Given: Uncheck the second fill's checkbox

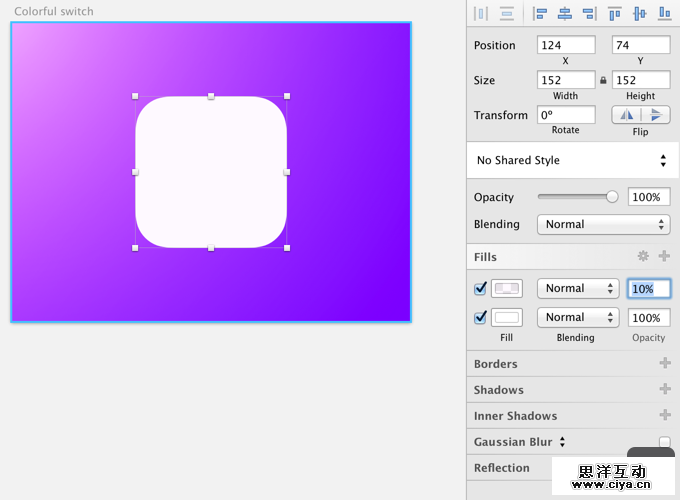Looking at the screenshot, I should [x=480, y=317].
